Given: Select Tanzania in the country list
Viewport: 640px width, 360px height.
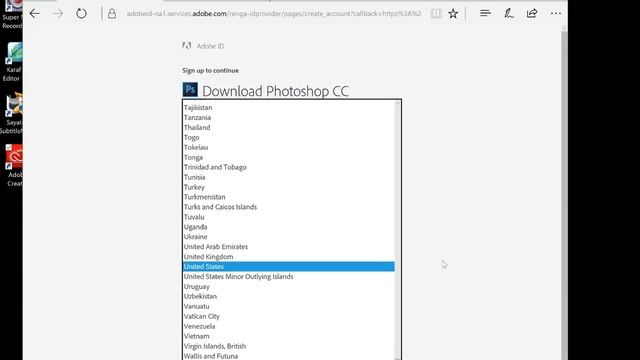Looking at the screenshot, I should pyautogui.click(x=289, y=118).
